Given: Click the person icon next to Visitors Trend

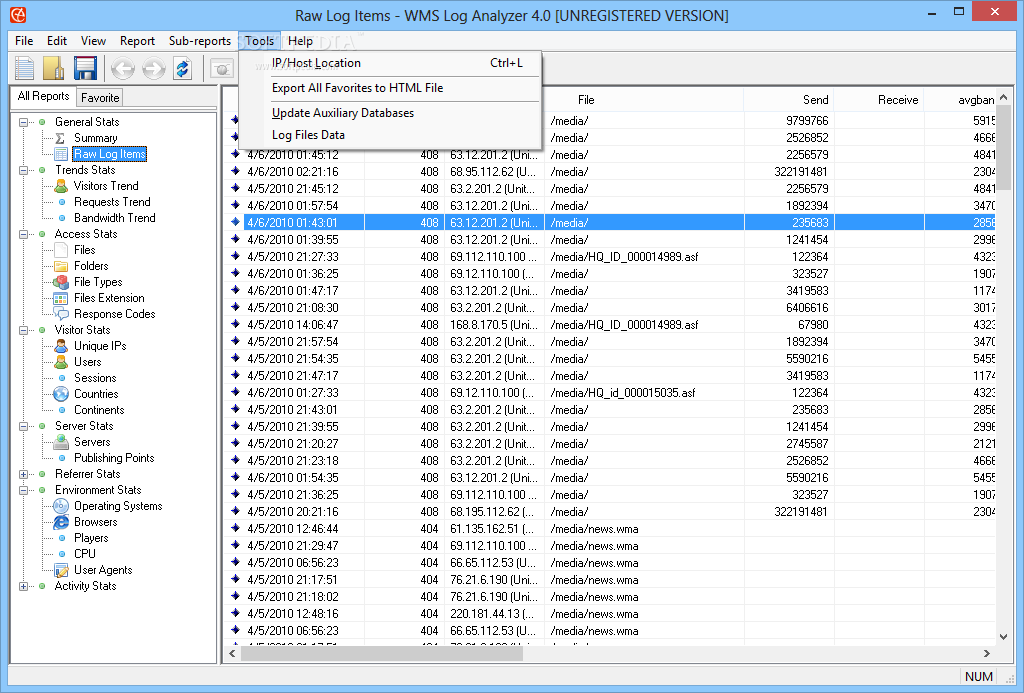Looking at the screenshot, I should click(61, 186).
